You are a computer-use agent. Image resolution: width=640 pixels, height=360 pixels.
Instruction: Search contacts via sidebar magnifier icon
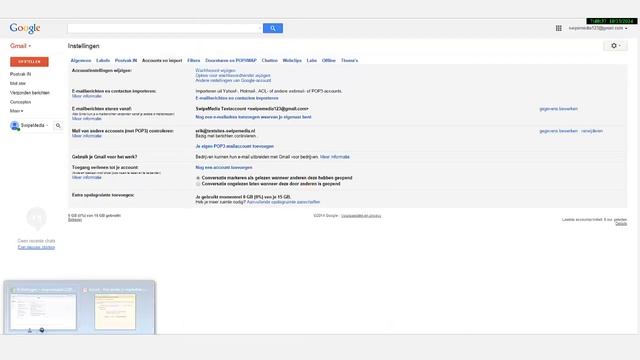click(58, 126)
